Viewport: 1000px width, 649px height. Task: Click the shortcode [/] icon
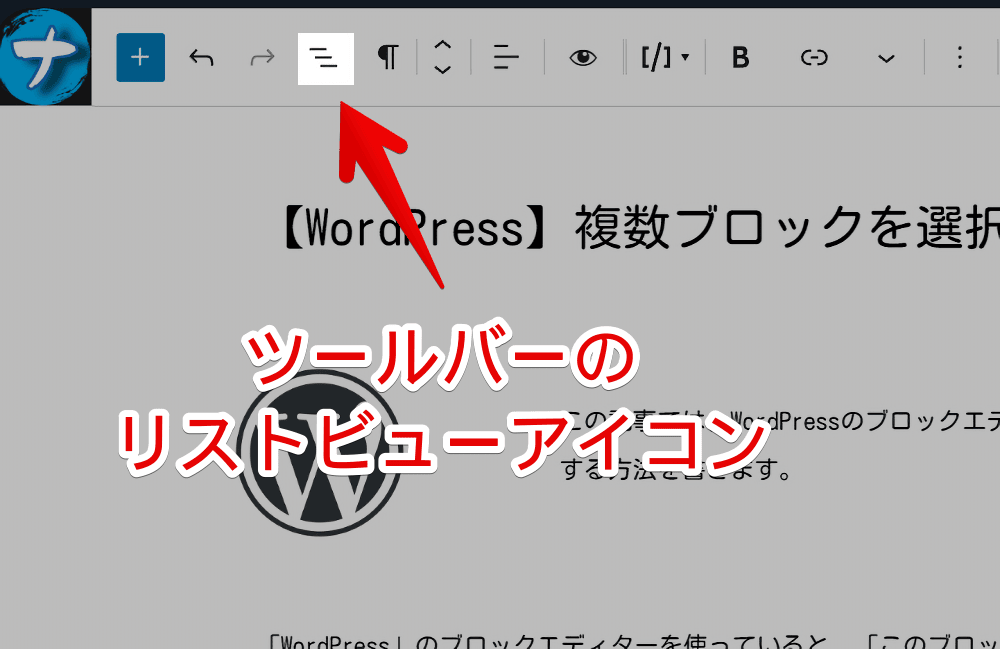pos(657,57)
